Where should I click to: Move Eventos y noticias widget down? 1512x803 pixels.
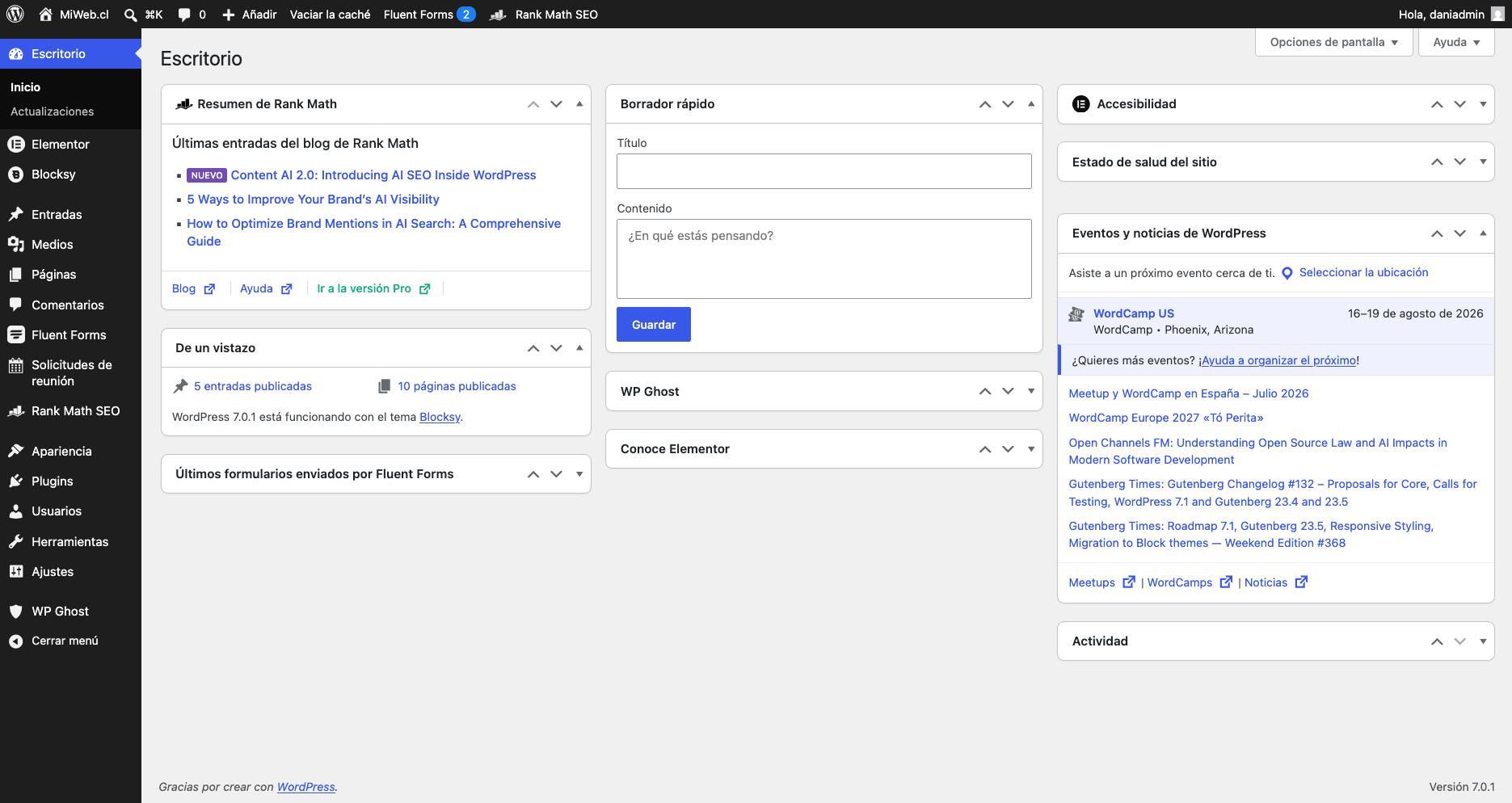coord(1459,233)
